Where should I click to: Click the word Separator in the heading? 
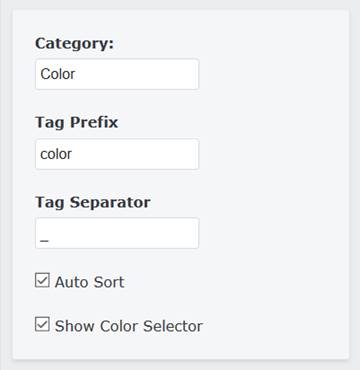[x=110, y=202]
